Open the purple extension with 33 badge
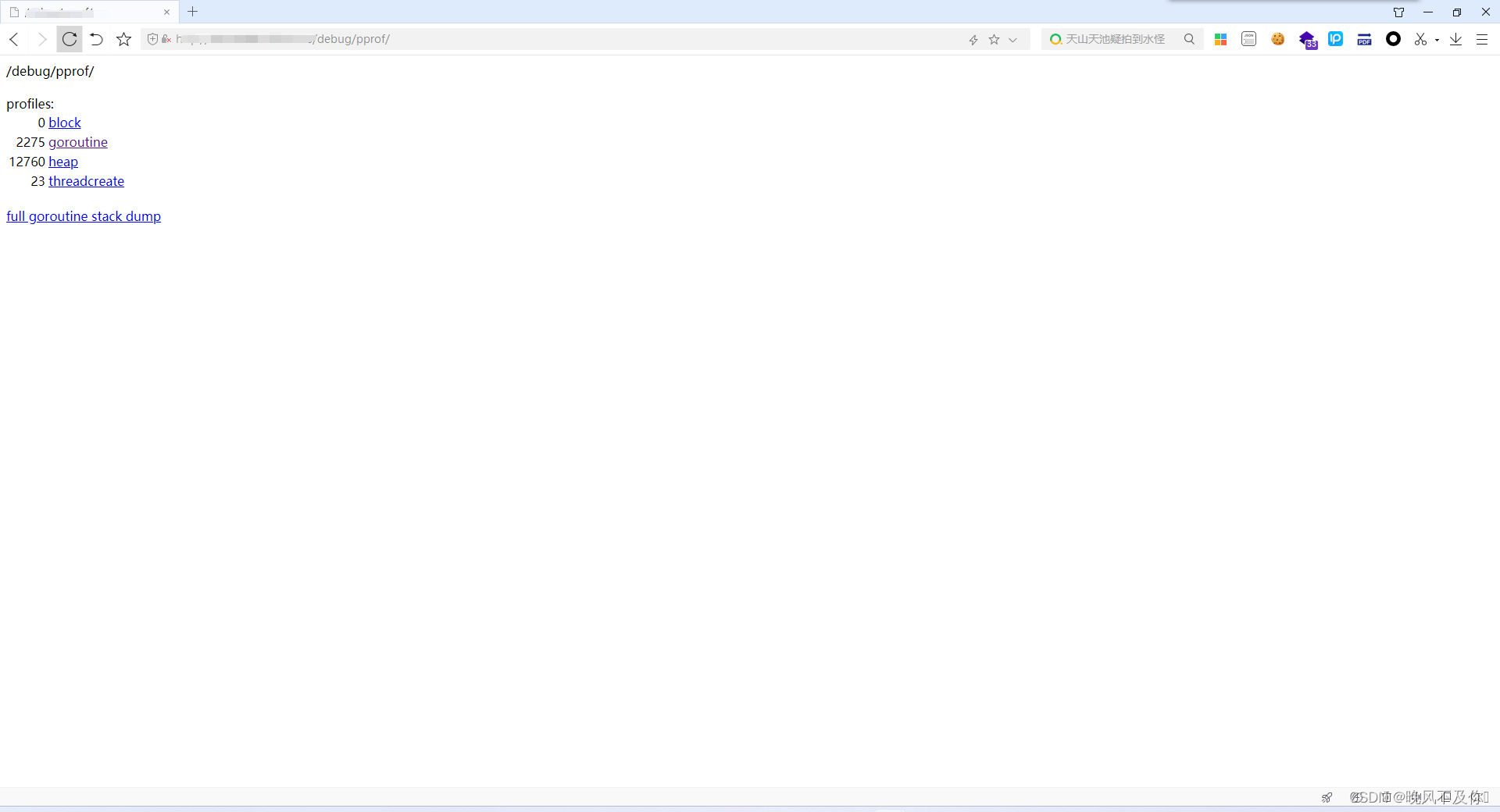This screenshot has width=1500, height=812. tap(1308, 40)
